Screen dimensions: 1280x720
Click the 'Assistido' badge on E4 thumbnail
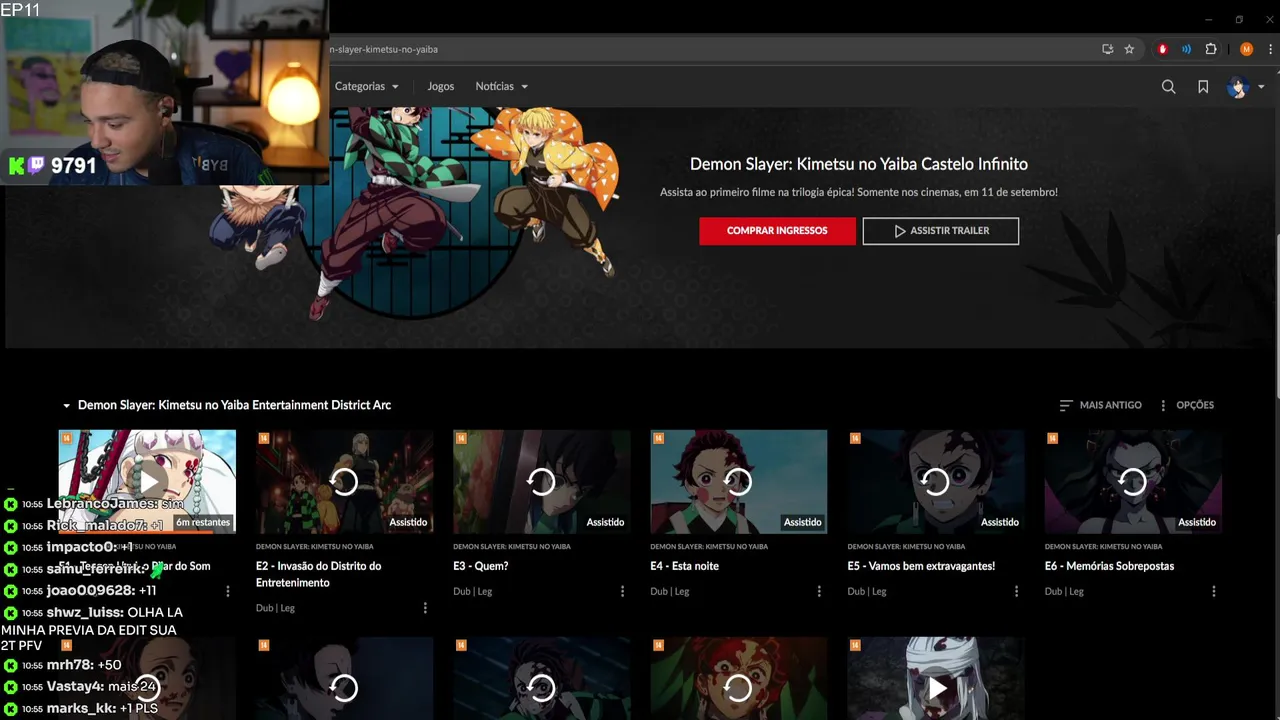click(802, 522)
